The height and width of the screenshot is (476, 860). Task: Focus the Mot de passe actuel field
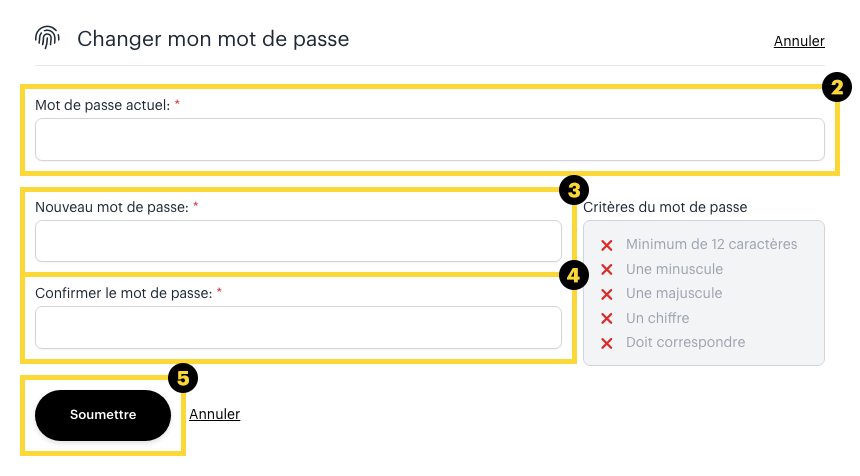coord(430,140)
